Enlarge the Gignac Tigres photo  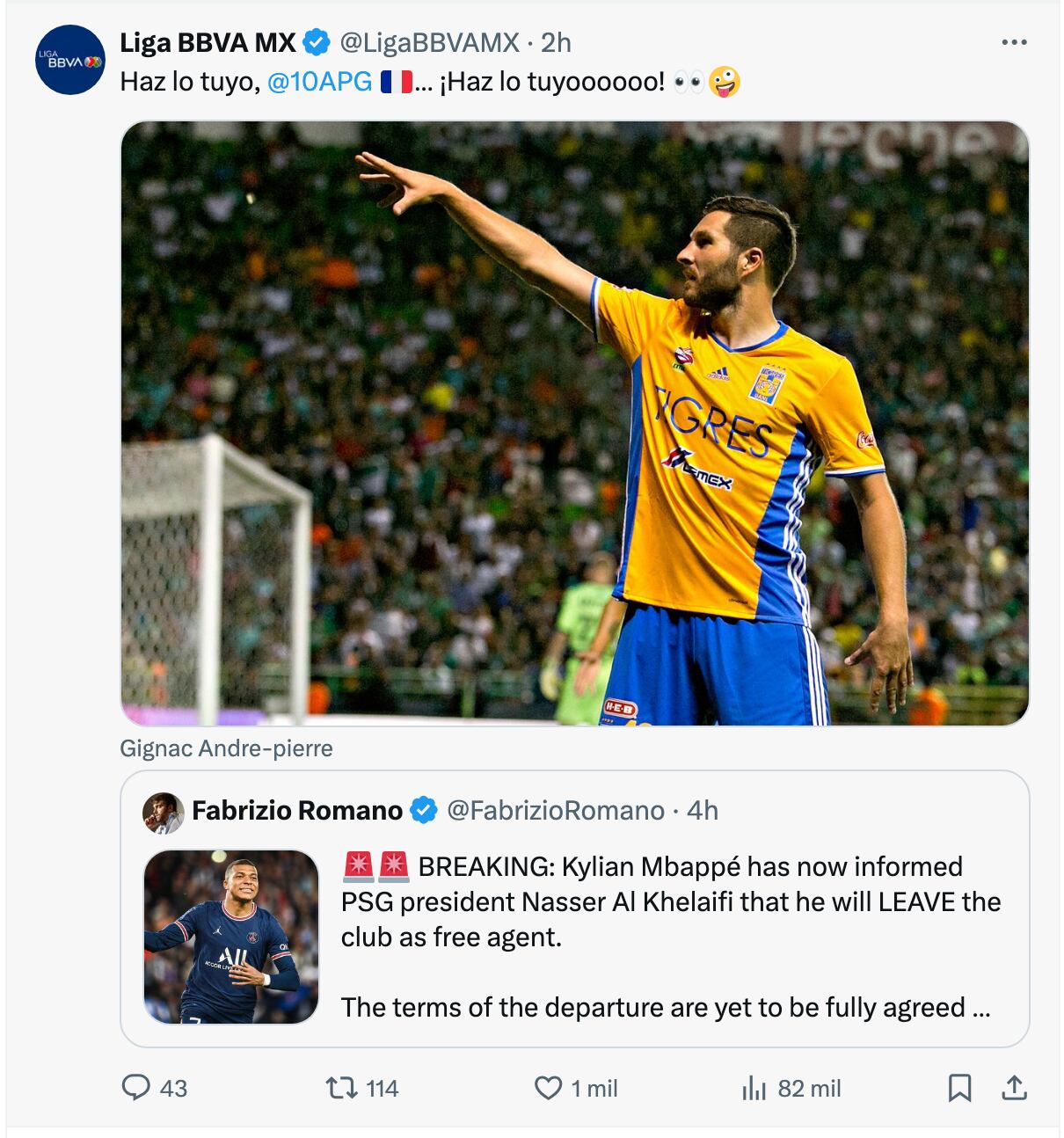[574, 423]
